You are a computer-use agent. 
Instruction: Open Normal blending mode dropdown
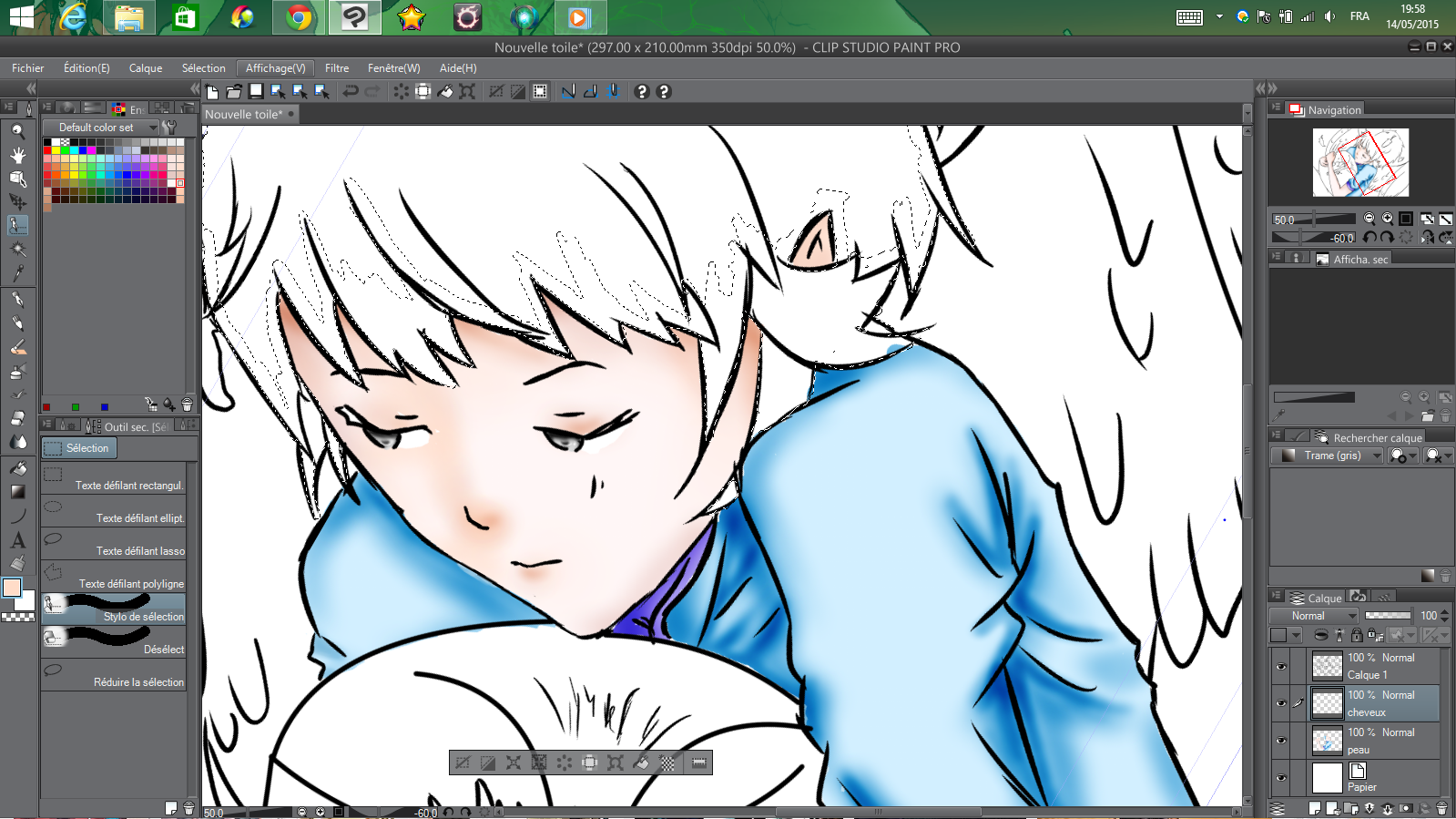(1315, 616)
